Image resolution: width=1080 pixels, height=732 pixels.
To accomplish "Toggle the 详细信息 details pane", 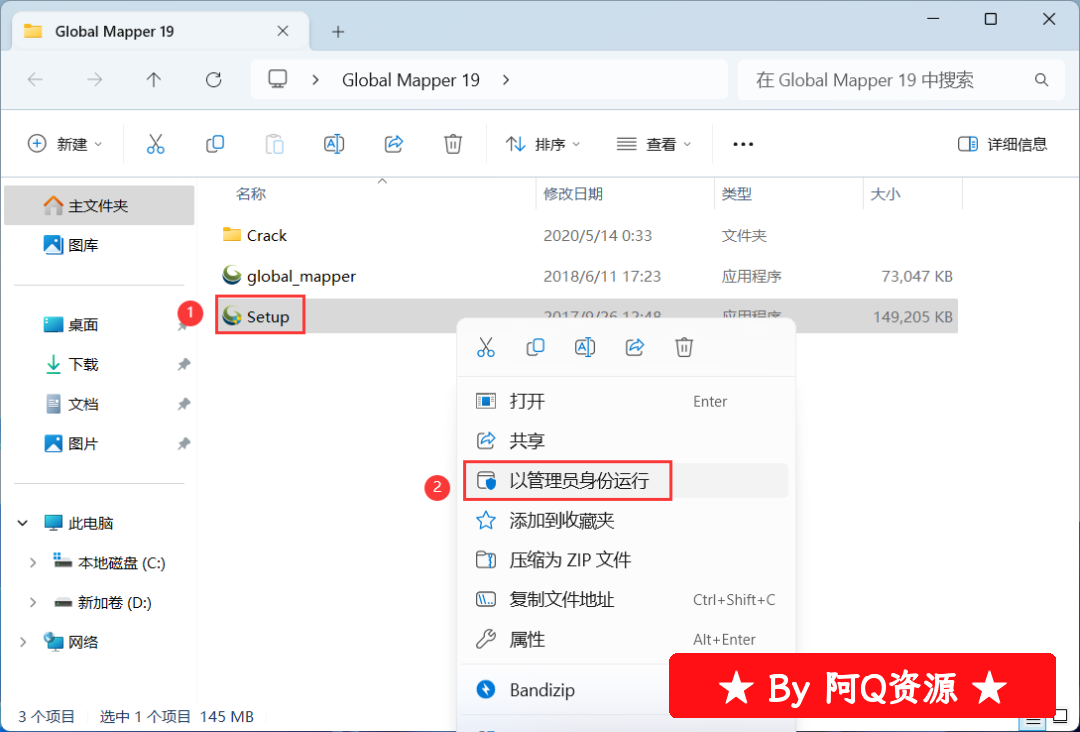I will click(1003, 144).
